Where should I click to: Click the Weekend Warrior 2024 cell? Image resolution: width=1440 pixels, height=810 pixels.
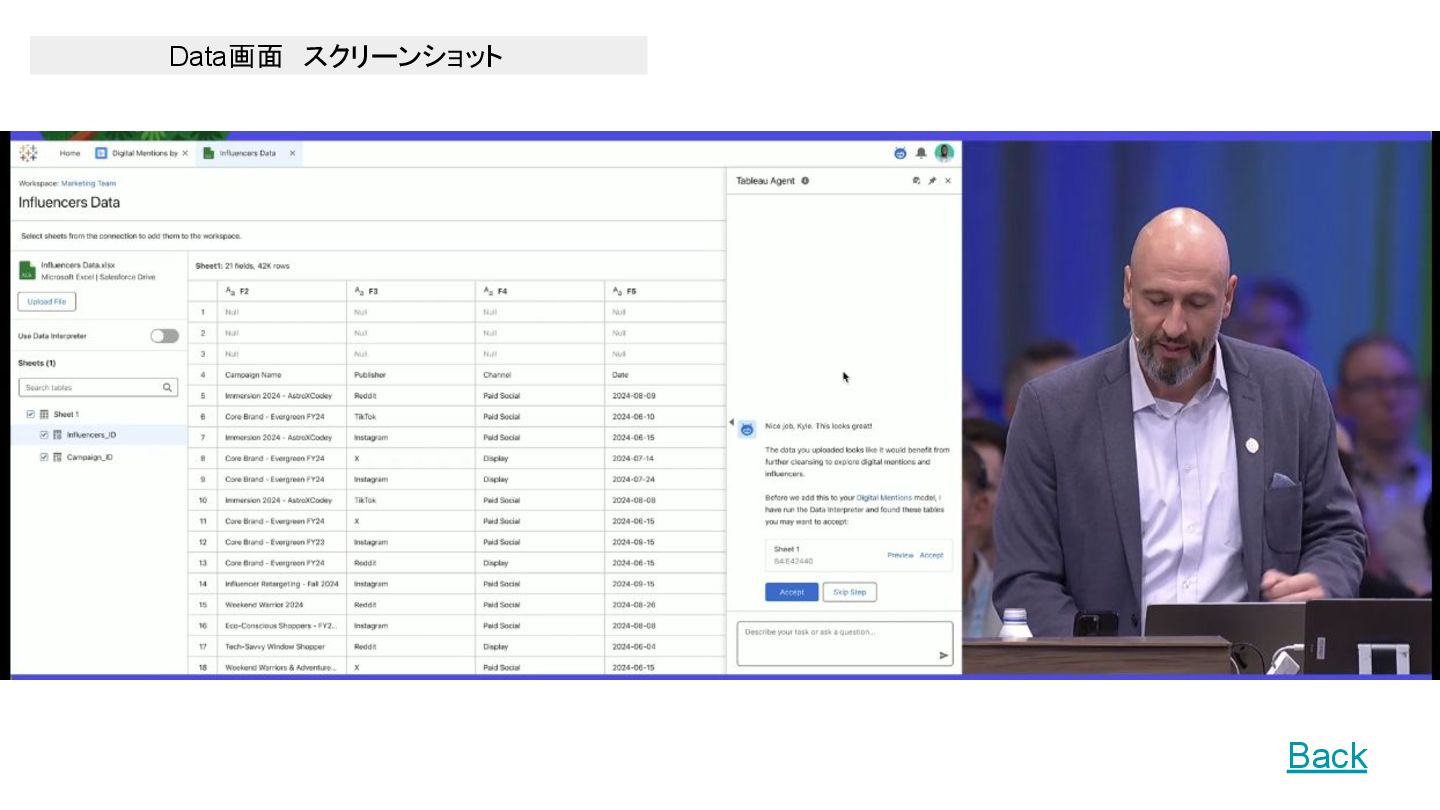pos(282,605)
